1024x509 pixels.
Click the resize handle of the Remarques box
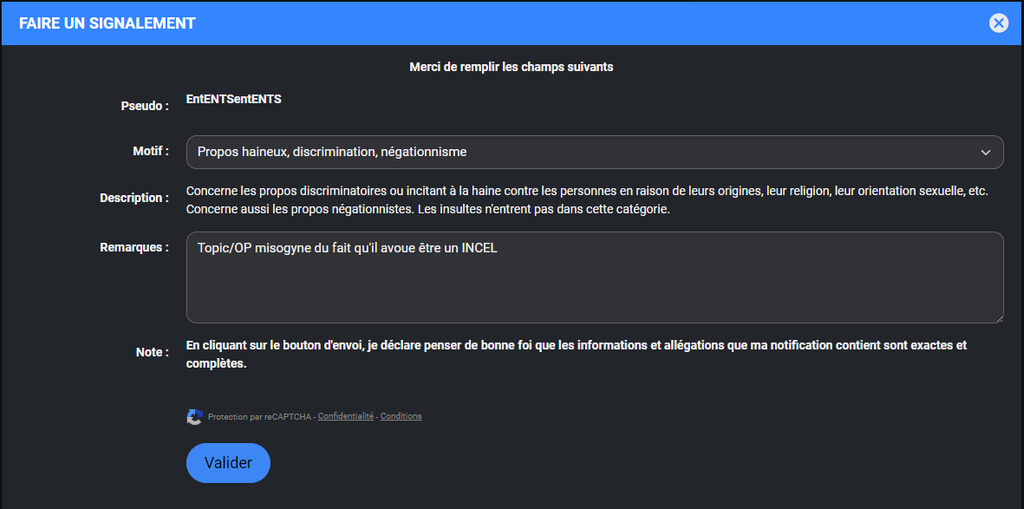pyautogui.click(x=998, y=317)
